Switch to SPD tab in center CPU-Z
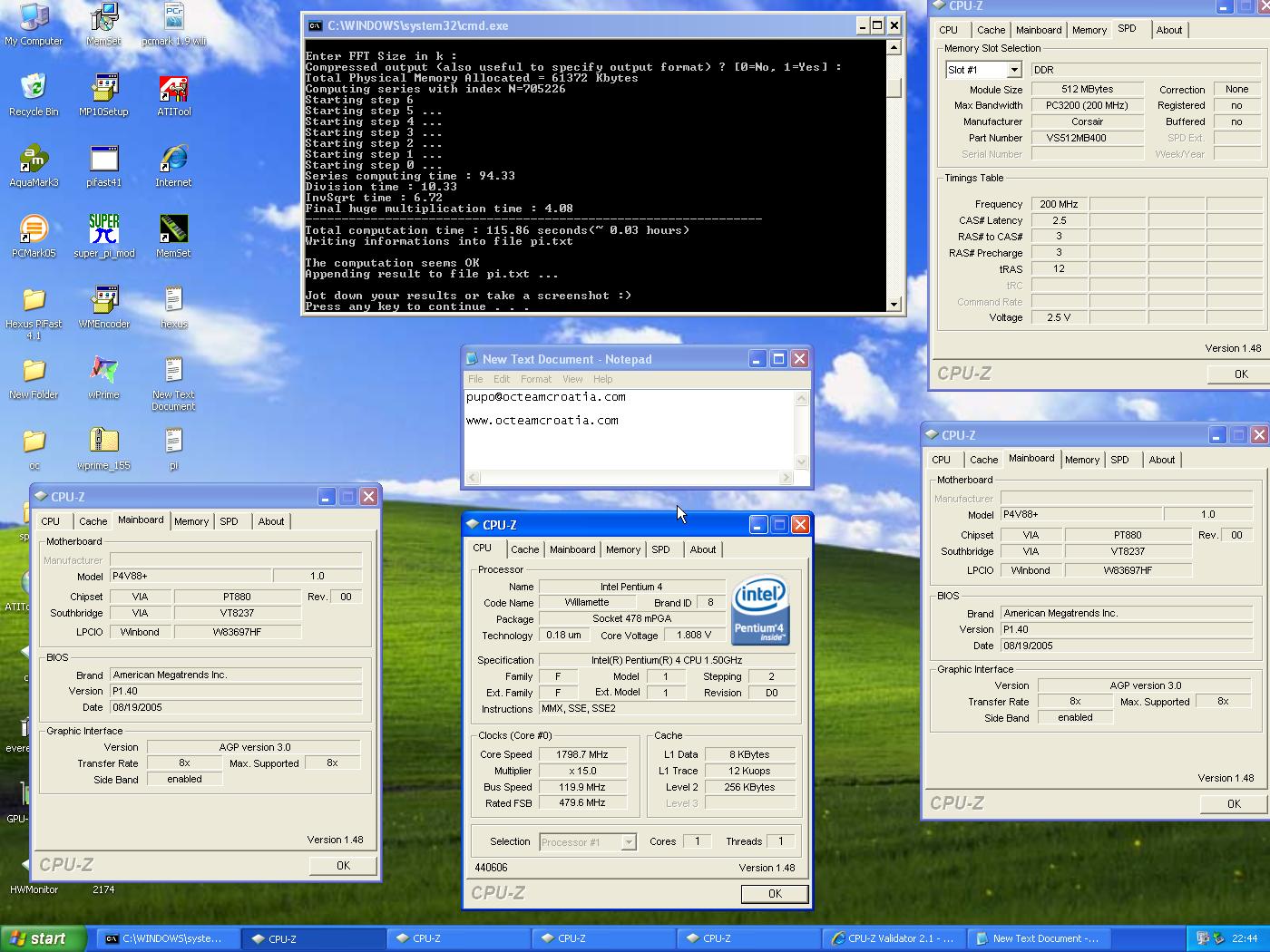1270x952 pixels. (x=660, y=549)
